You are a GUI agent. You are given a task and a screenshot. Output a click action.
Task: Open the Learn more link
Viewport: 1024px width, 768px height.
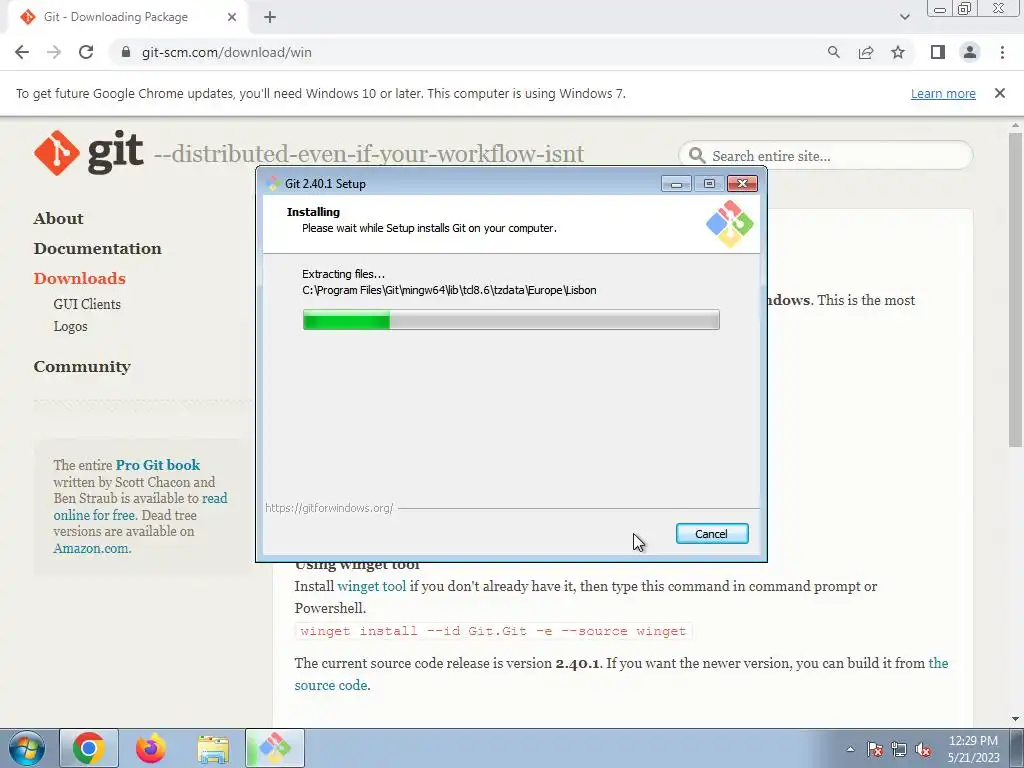(943, 93)
